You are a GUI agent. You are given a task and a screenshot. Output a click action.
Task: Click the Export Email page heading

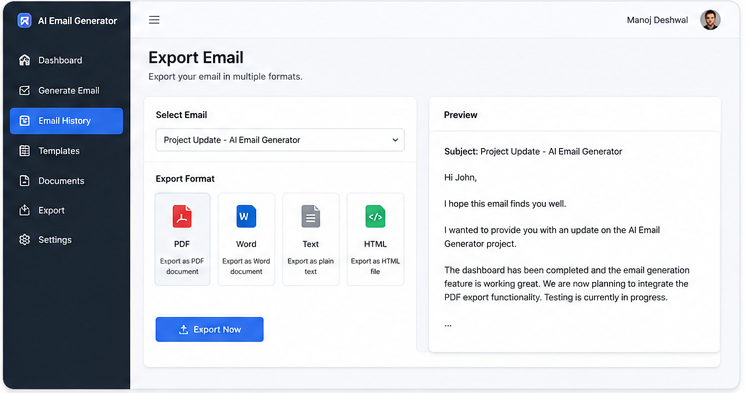[196, 57]
